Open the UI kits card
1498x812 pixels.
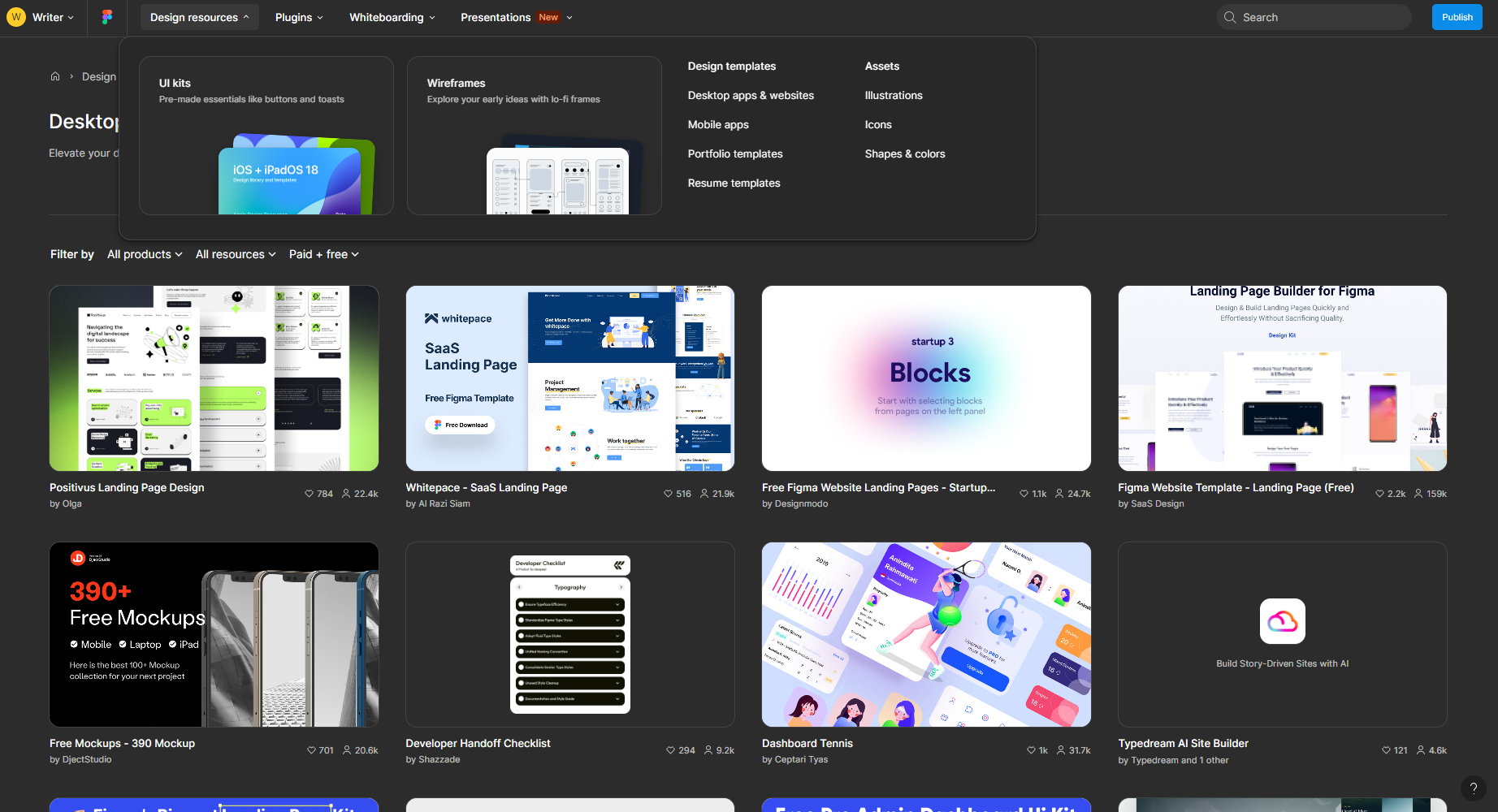coord(266,136)
